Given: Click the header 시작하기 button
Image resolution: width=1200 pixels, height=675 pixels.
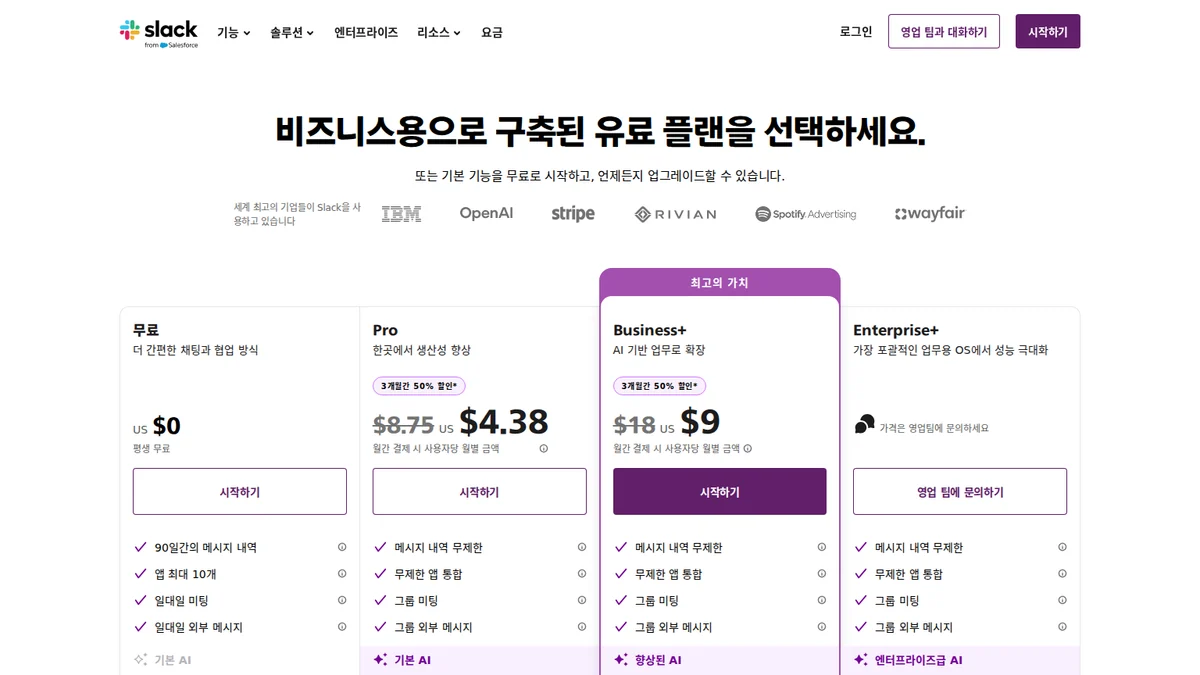Looking at the screenshot, I should coord(1048,32).
